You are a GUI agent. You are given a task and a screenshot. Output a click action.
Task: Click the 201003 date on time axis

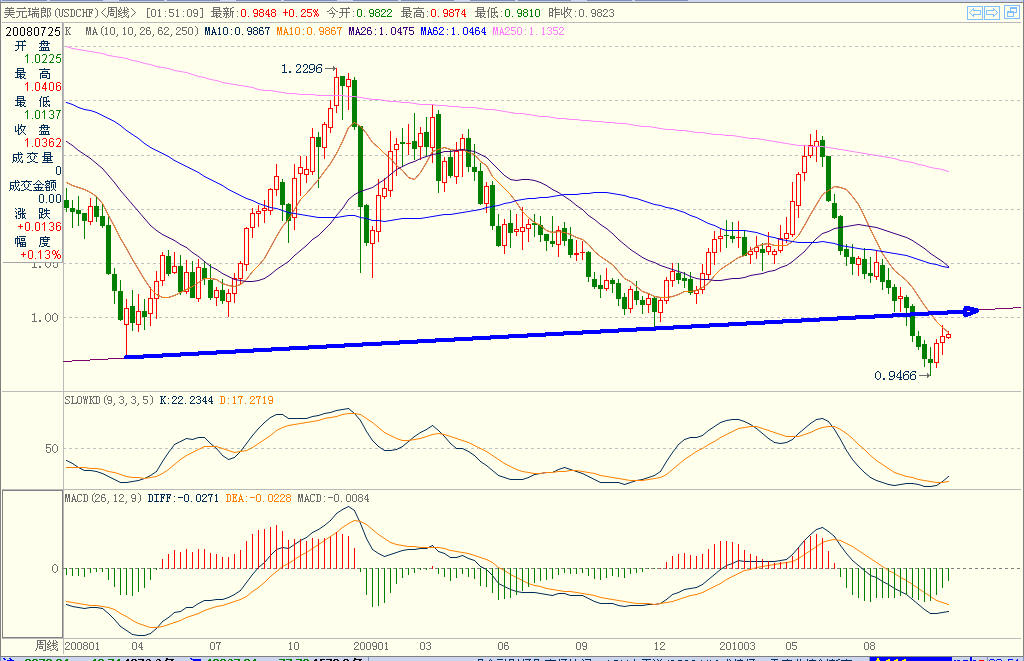coord(737,646)
